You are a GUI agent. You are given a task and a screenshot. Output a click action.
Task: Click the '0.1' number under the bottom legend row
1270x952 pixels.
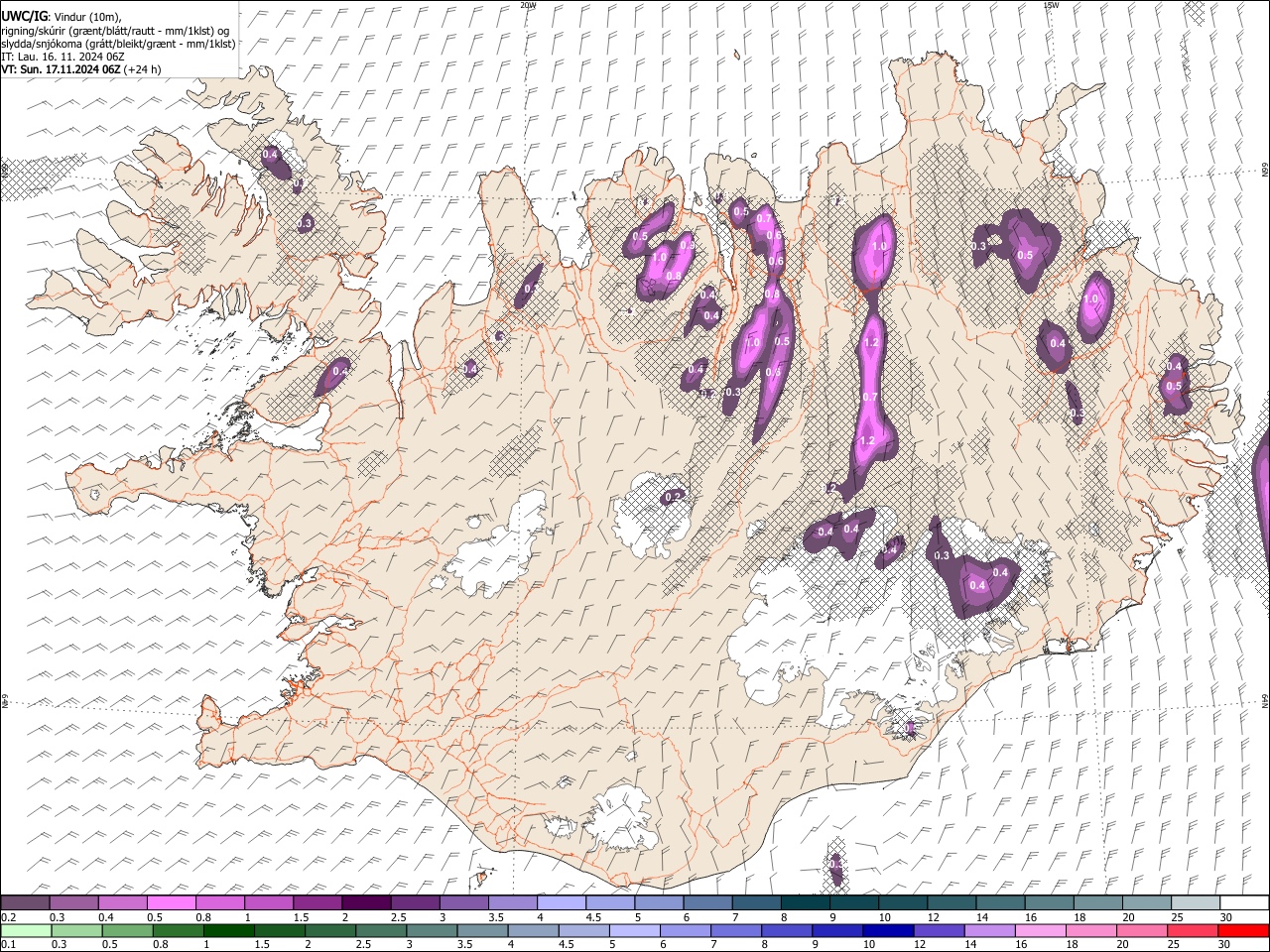8,945
